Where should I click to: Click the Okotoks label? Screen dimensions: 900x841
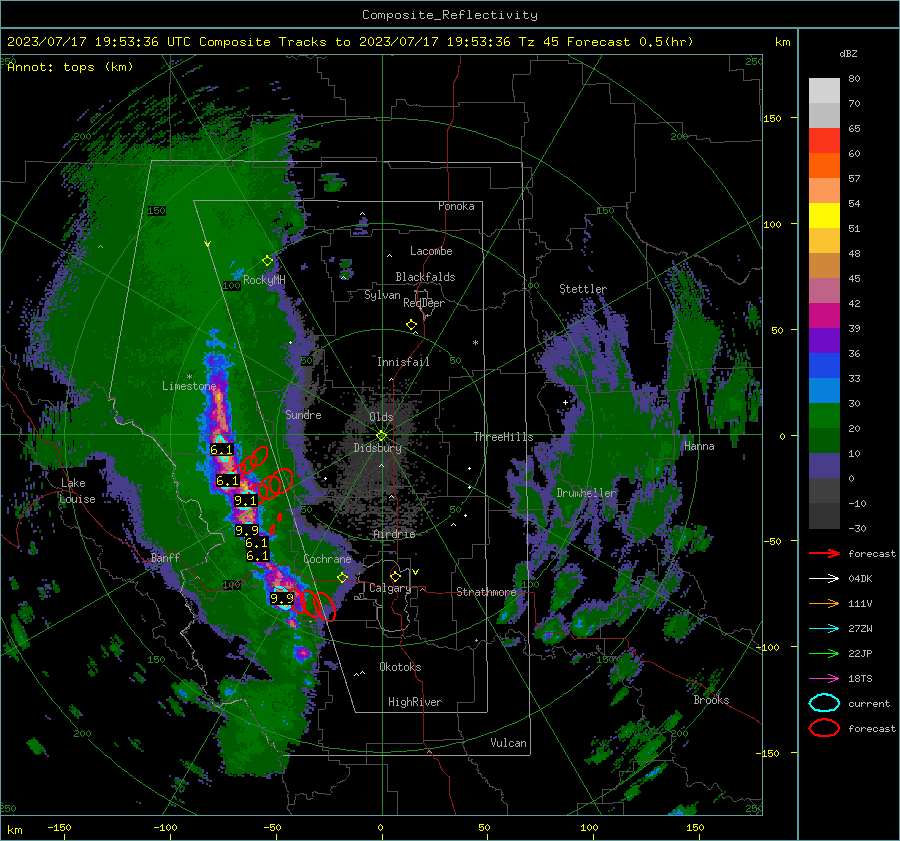[400, 667]
